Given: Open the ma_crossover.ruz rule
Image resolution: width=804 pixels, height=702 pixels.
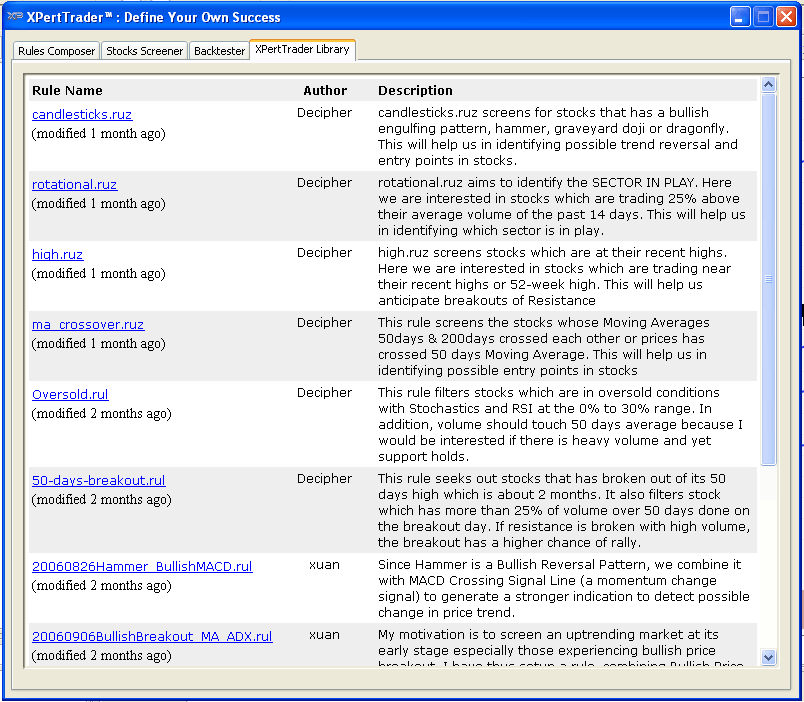Looking at the screenshot, I should click(88, 325).
